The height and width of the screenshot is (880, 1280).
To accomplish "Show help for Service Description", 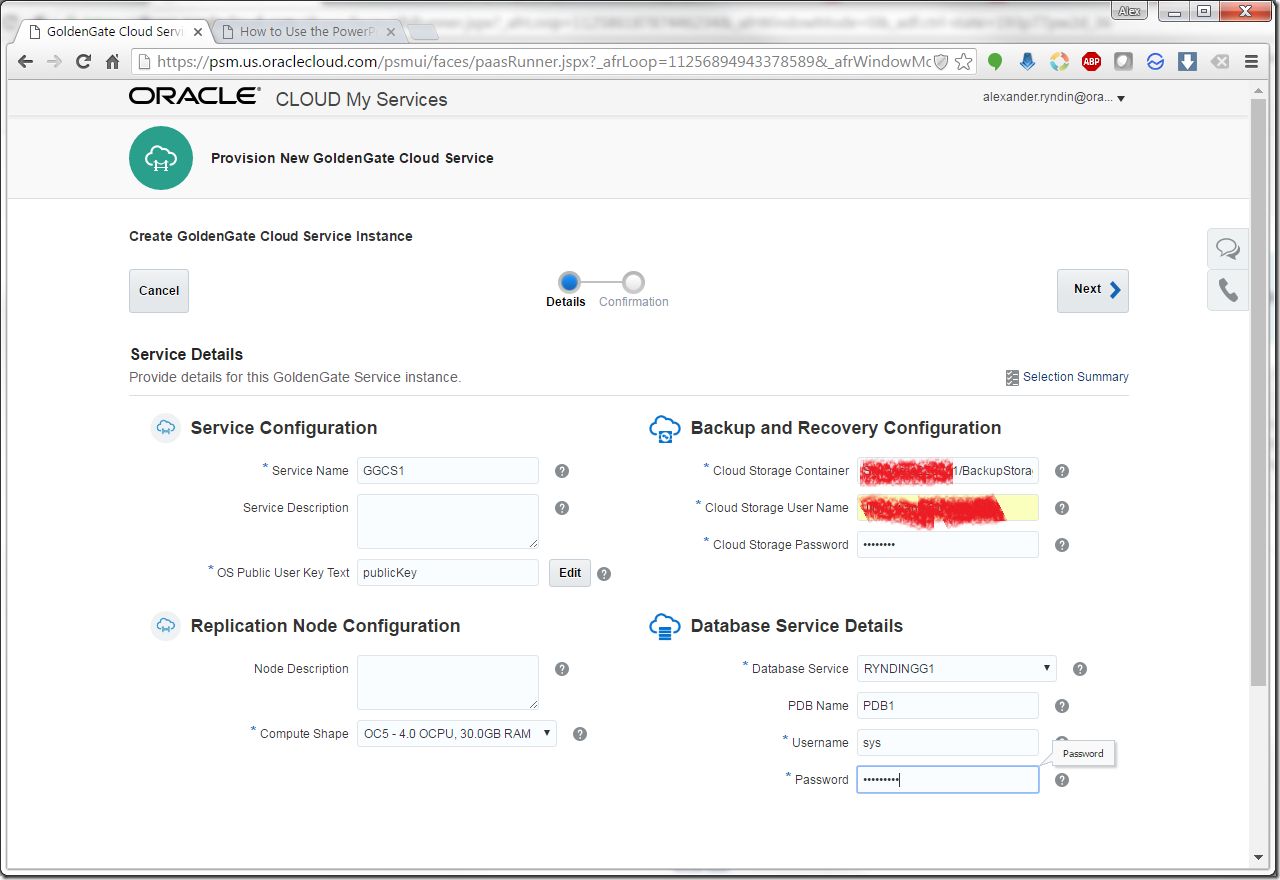I will pos(562,508).
